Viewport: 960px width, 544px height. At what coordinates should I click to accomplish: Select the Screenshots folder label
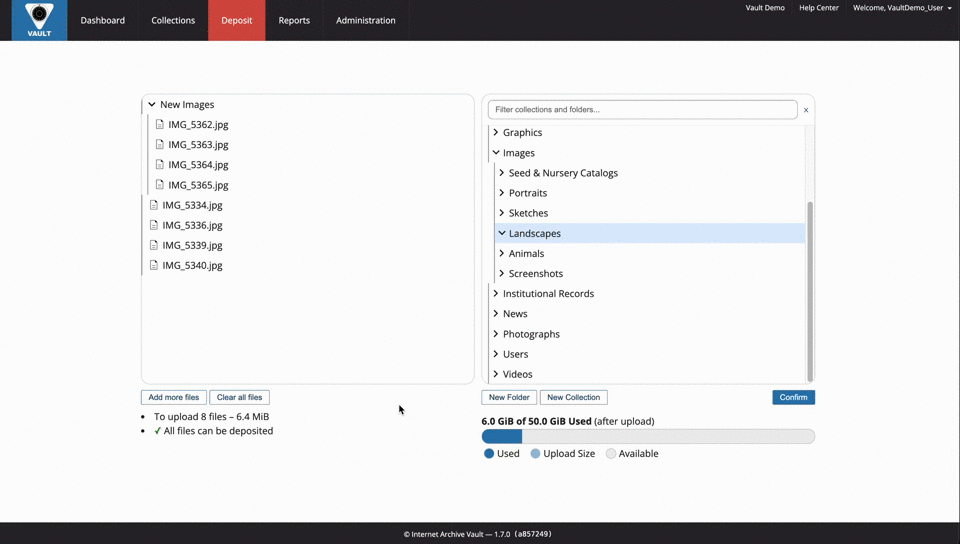tap(536, 274)
